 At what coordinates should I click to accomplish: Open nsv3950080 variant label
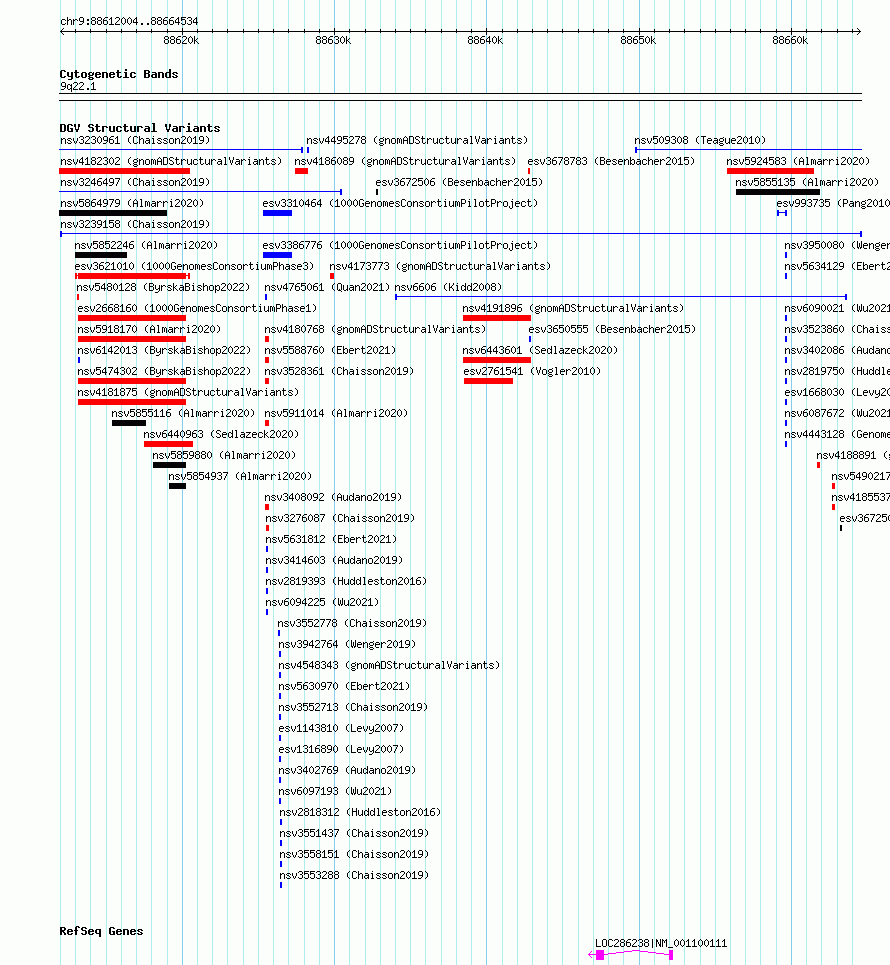point(836,245)
